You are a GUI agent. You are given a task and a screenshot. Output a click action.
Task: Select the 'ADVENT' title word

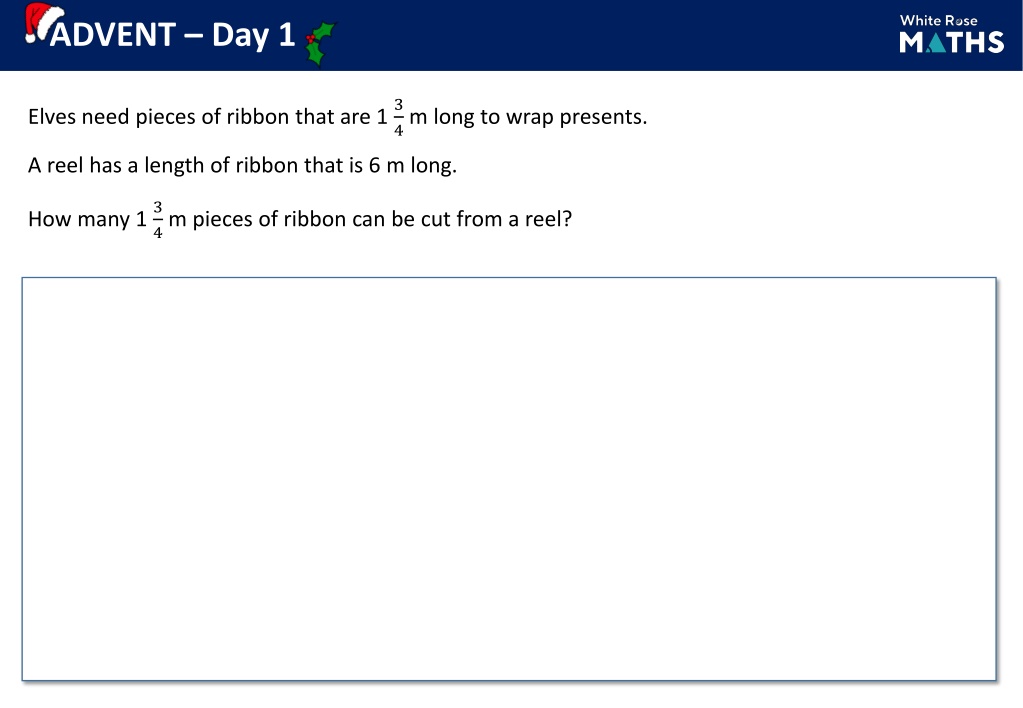112,35
